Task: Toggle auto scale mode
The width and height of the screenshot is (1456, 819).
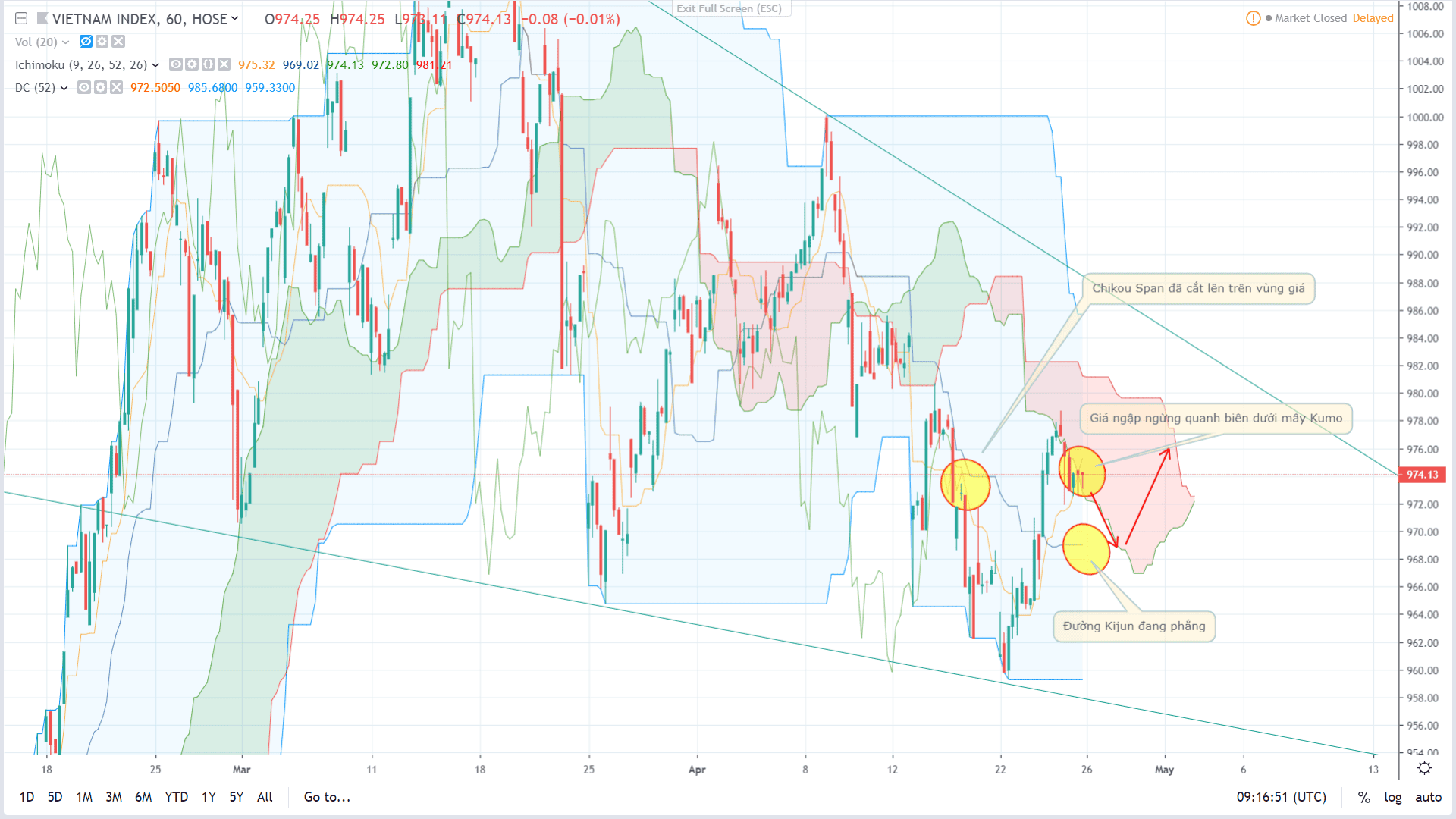Action: (1428, 797)
